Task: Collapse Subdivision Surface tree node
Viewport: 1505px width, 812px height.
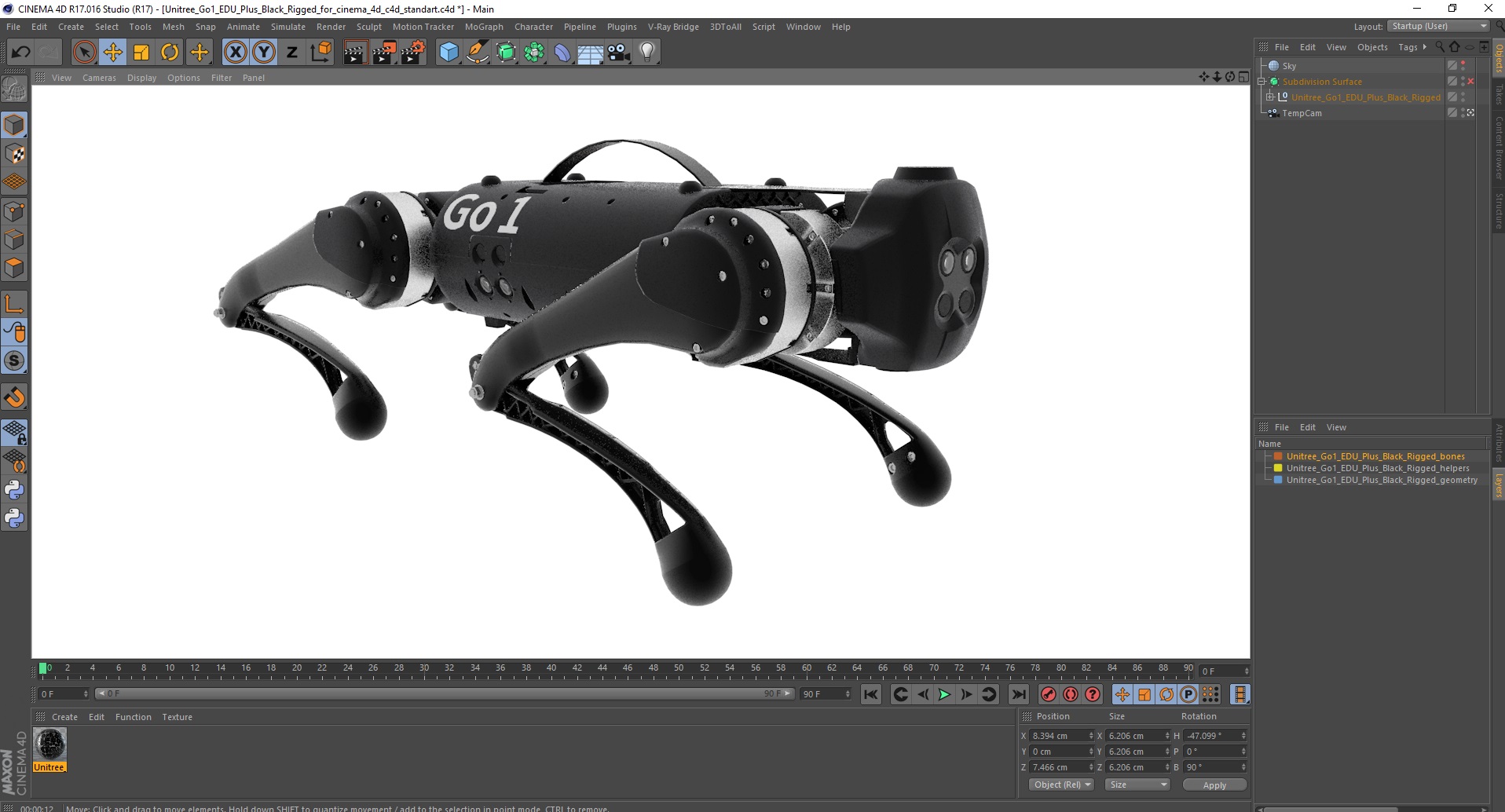Action: [1261, 82]
